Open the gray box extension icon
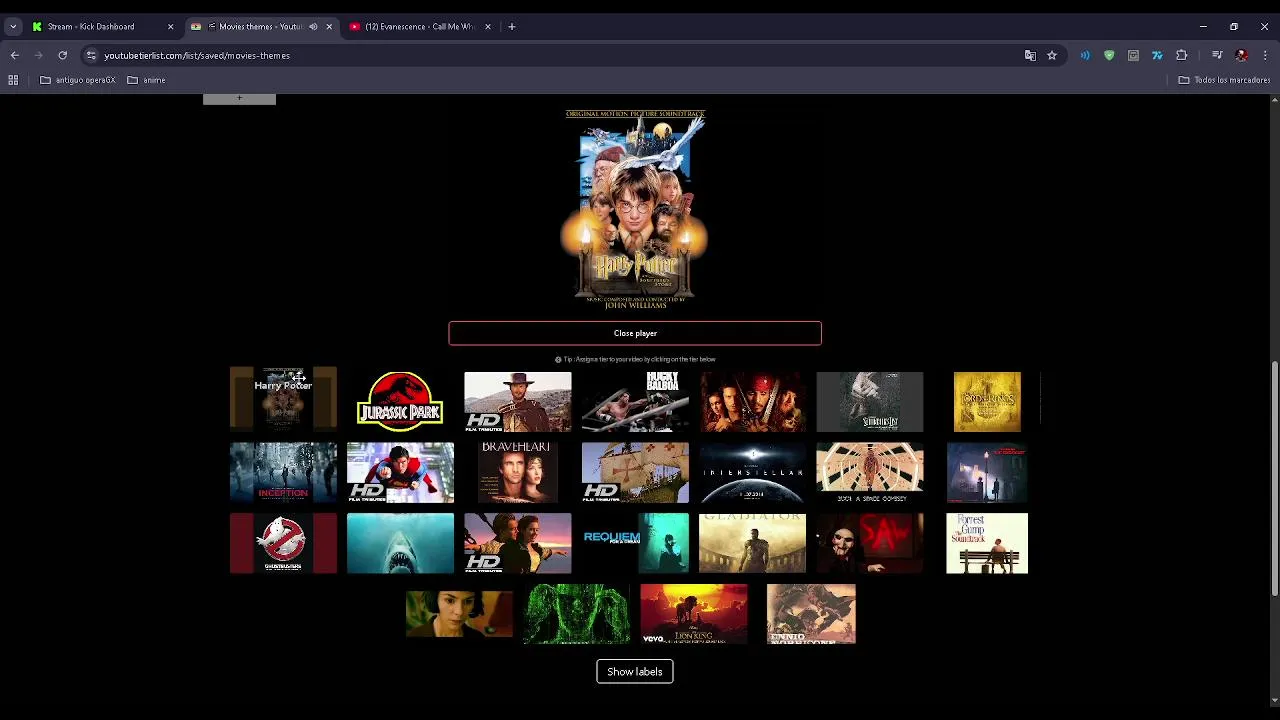 (x=1133, y=56)
